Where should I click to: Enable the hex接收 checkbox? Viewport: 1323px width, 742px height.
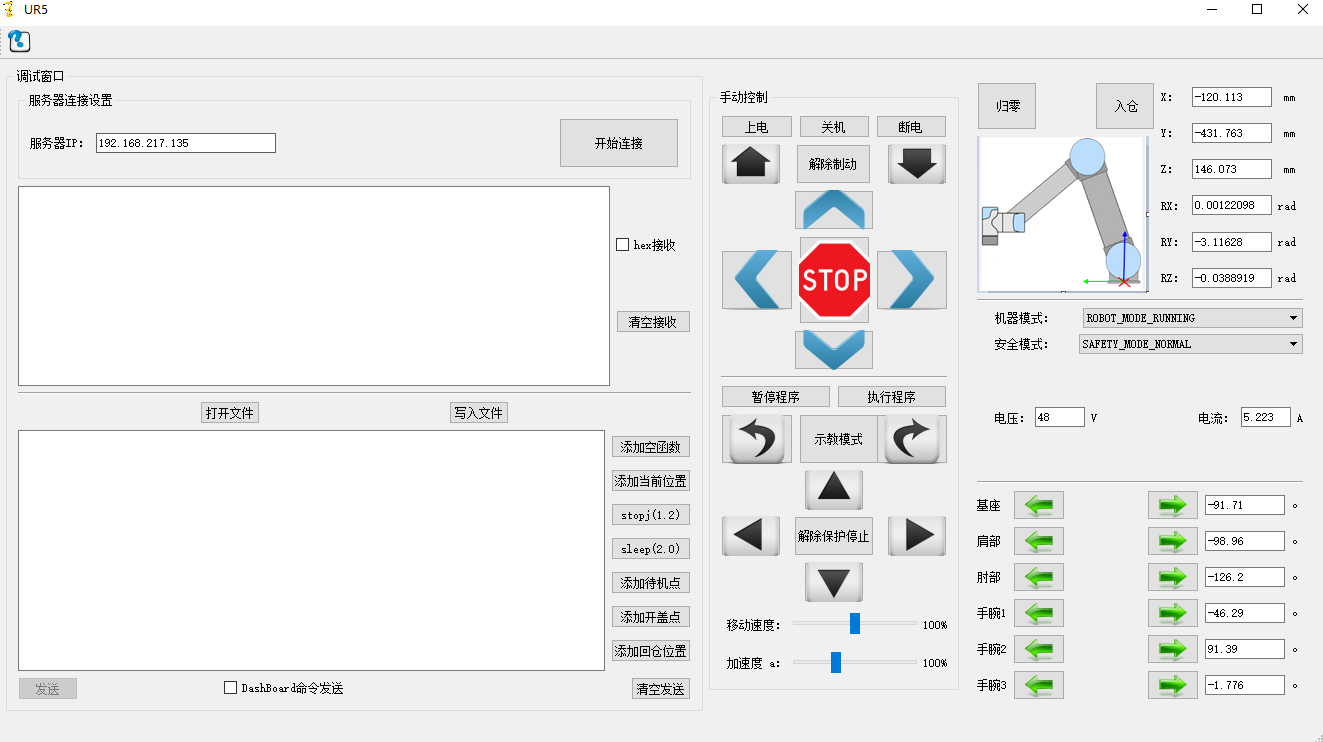click(x=622, y=244)
